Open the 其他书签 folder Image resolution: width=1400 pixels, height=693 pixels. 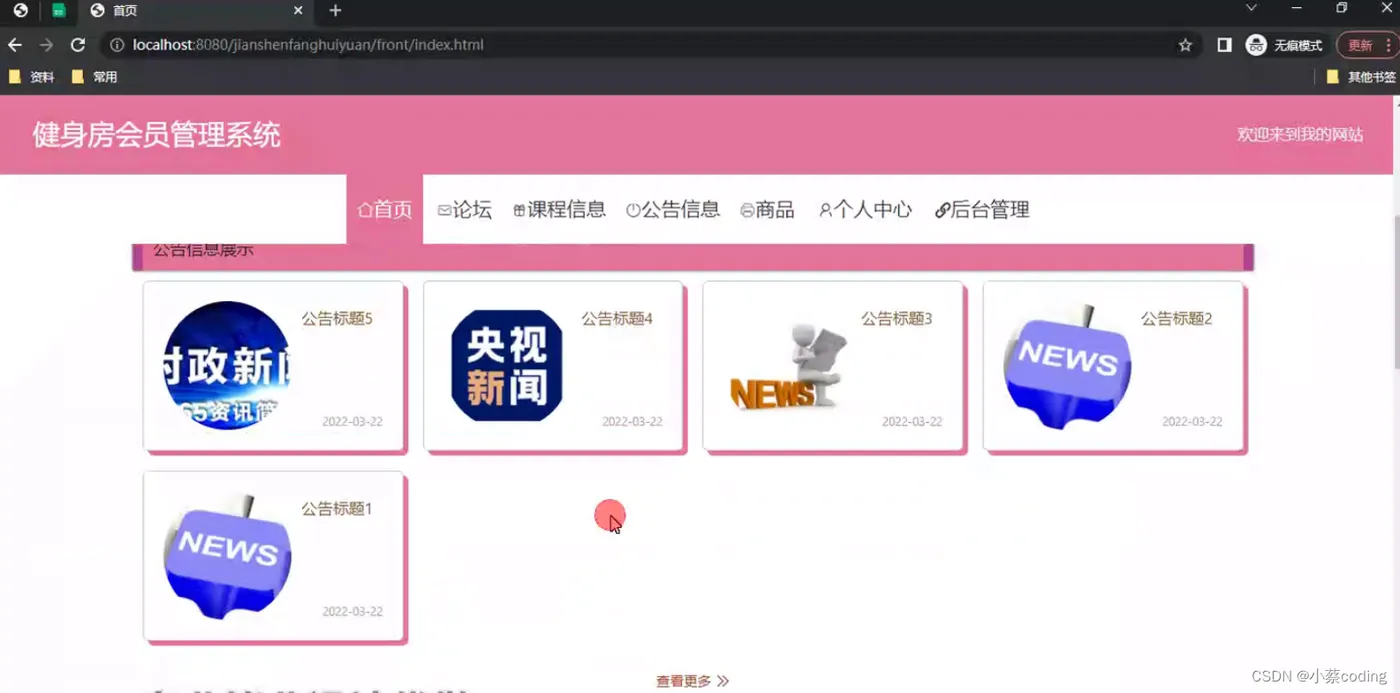(1360, 77)
